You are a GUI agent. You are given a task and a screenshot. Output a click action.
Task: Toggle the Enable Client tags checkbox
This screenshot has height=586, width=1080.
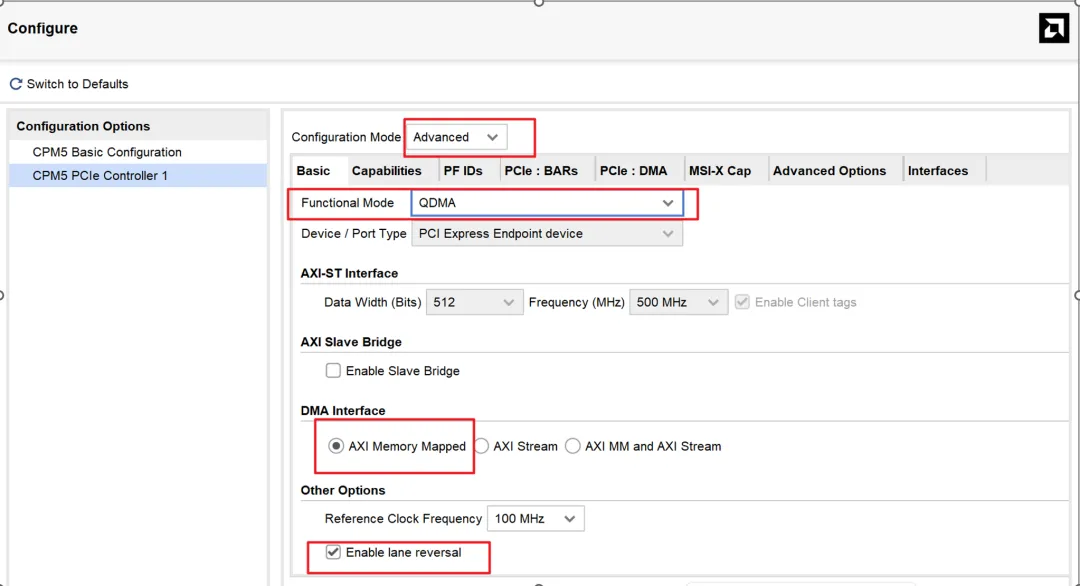pos(742,302)
